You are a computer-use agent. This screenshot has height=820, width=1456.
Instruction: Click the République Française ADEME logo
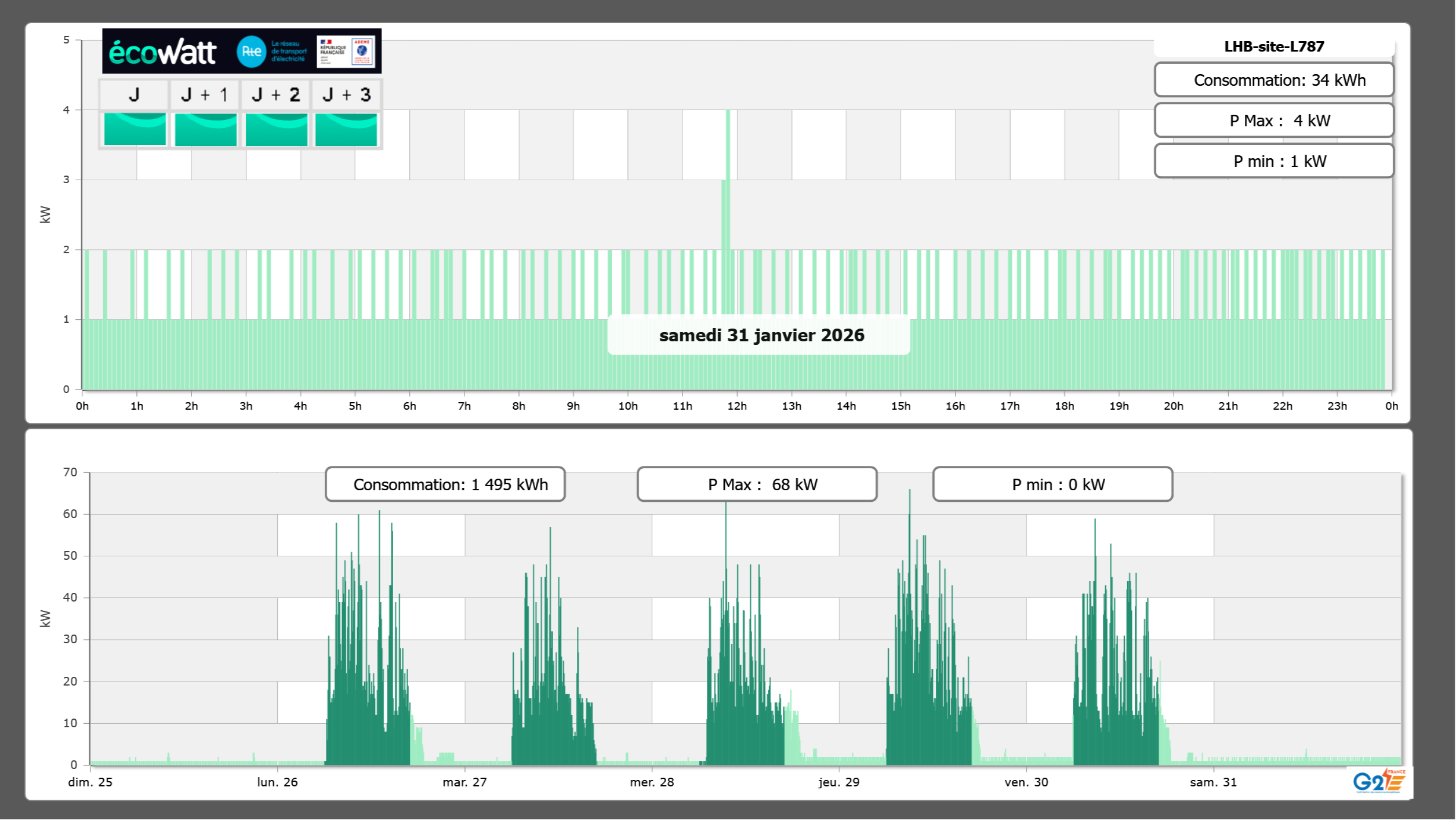[346, 52]
